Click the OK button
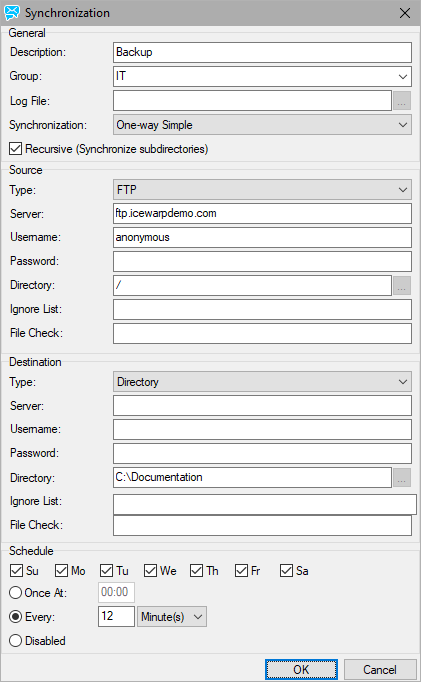Screen dimensions: 421x682 click(x=301, y=669)
